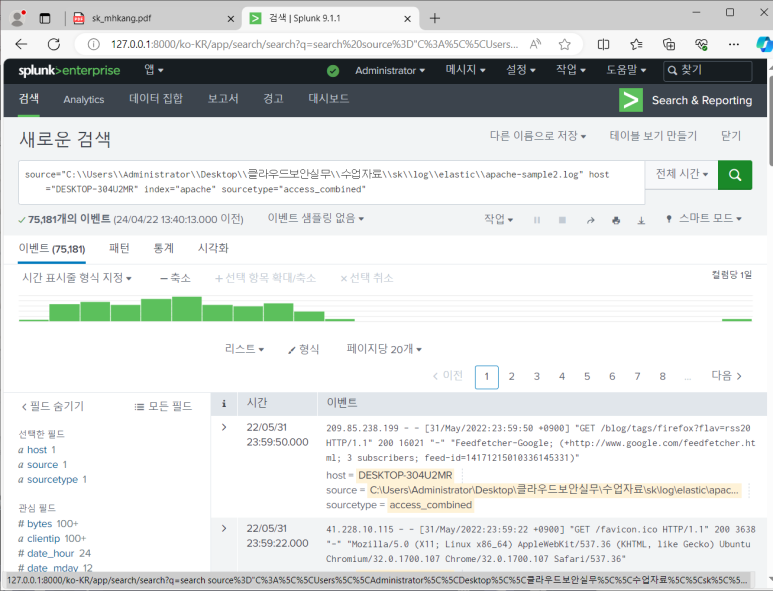Image resolution: width=773 pixels, height=591 pixels.
Task: Click into the search query input
Action: coord(331,182)
